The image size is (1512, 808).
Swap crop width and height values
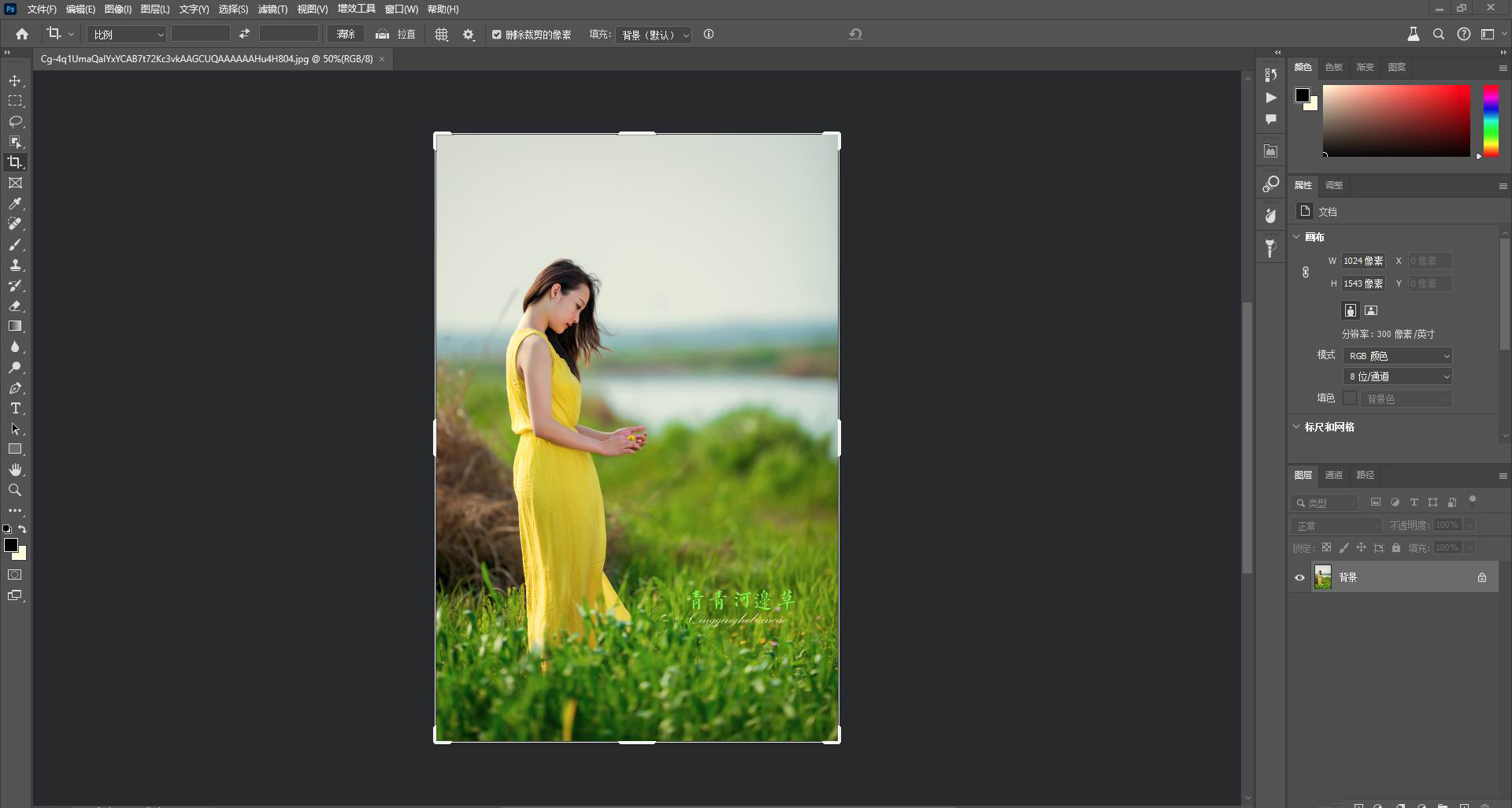point(244,34)
